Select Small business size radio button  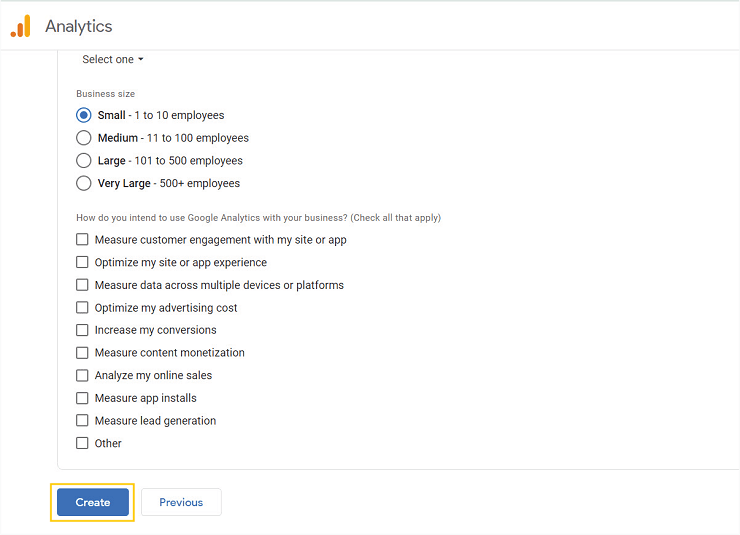click(x=84, y=115)
